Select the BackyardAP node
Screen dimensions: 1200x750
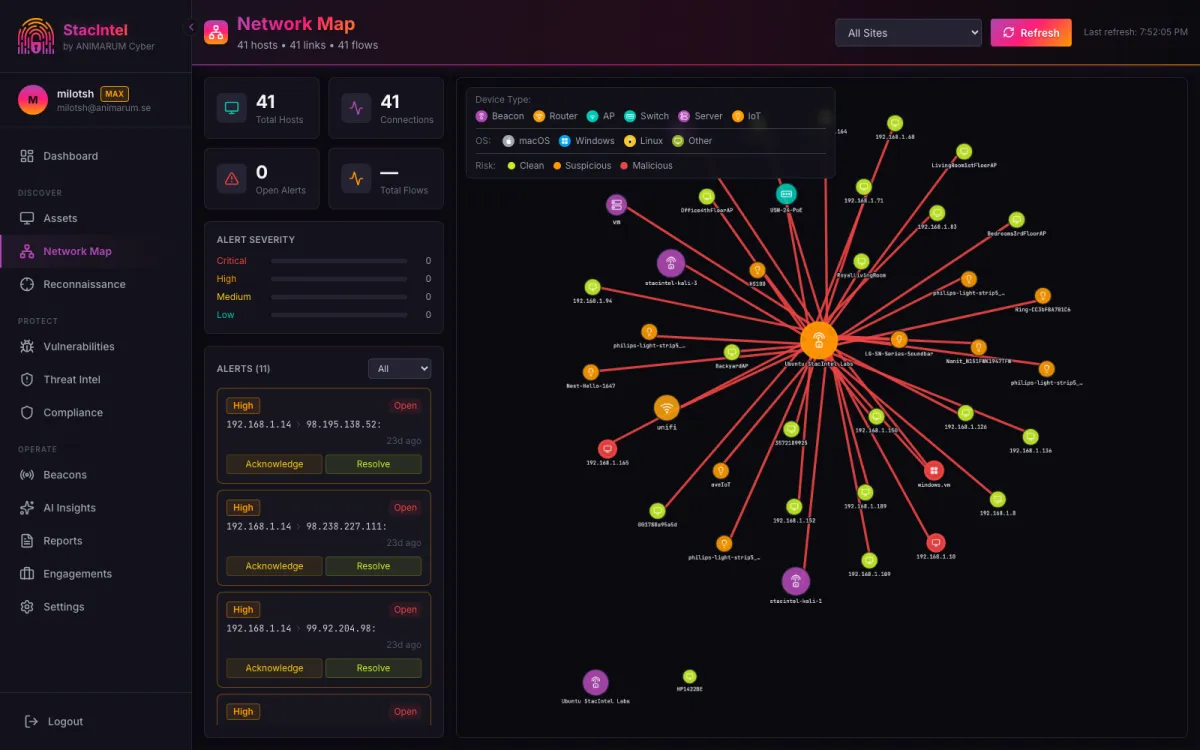tap(732, 352)
